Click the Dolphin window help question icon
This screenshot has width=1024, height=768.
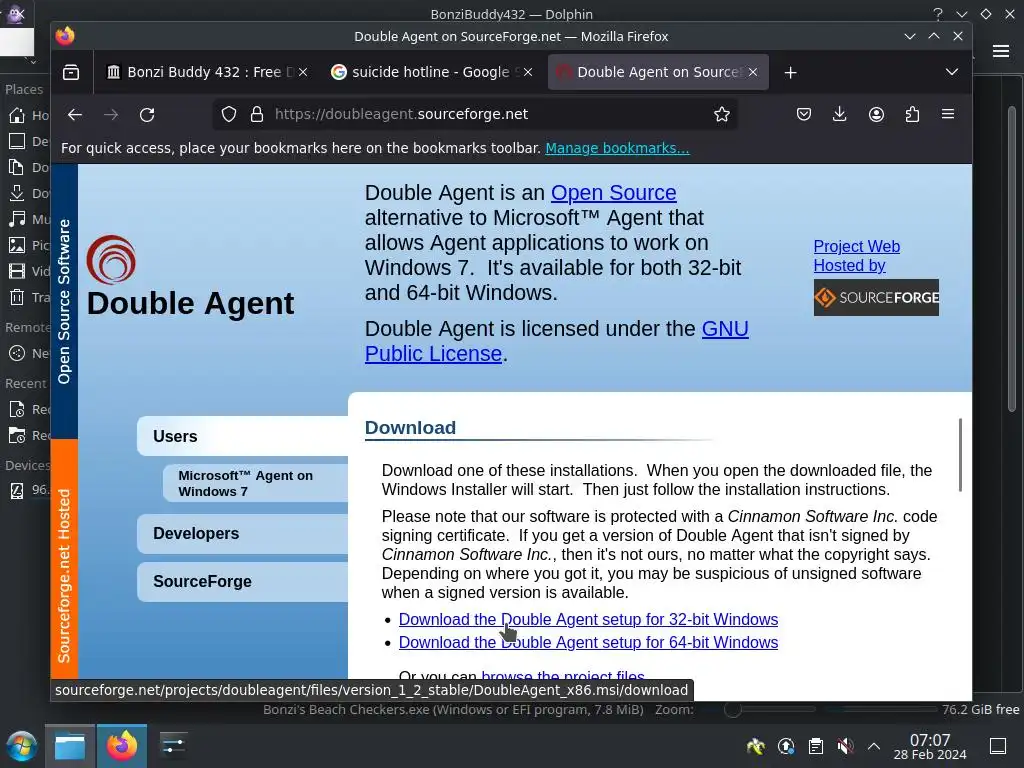(938, 14)
